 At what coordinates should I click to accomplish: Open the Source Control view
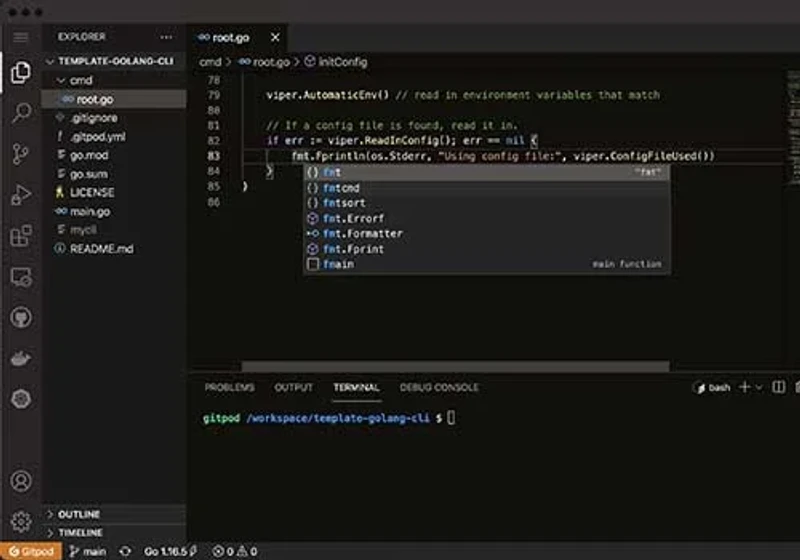coord(21,154)
